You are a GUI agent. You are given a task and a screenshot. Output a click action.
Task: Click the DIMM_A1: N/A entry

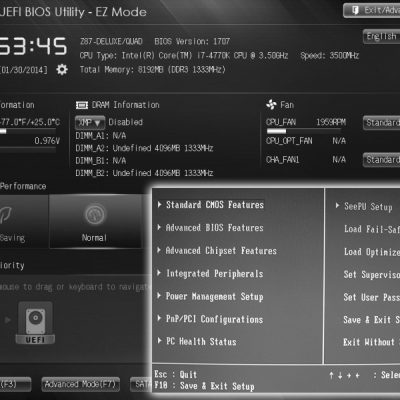(x=101, y=136)
